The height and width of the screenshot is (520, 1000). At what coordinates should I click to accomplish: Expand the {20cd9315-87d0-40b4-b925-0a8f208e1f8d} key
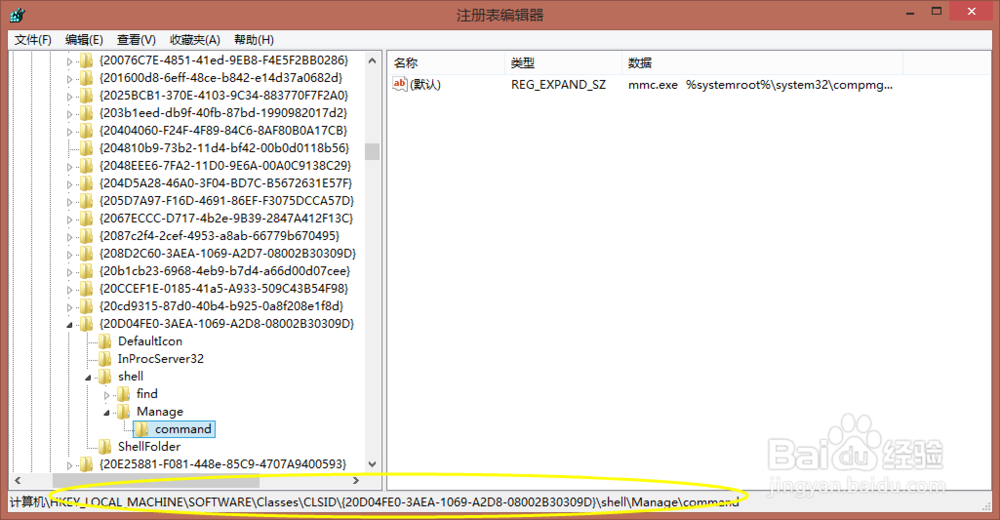click(70, 307)
